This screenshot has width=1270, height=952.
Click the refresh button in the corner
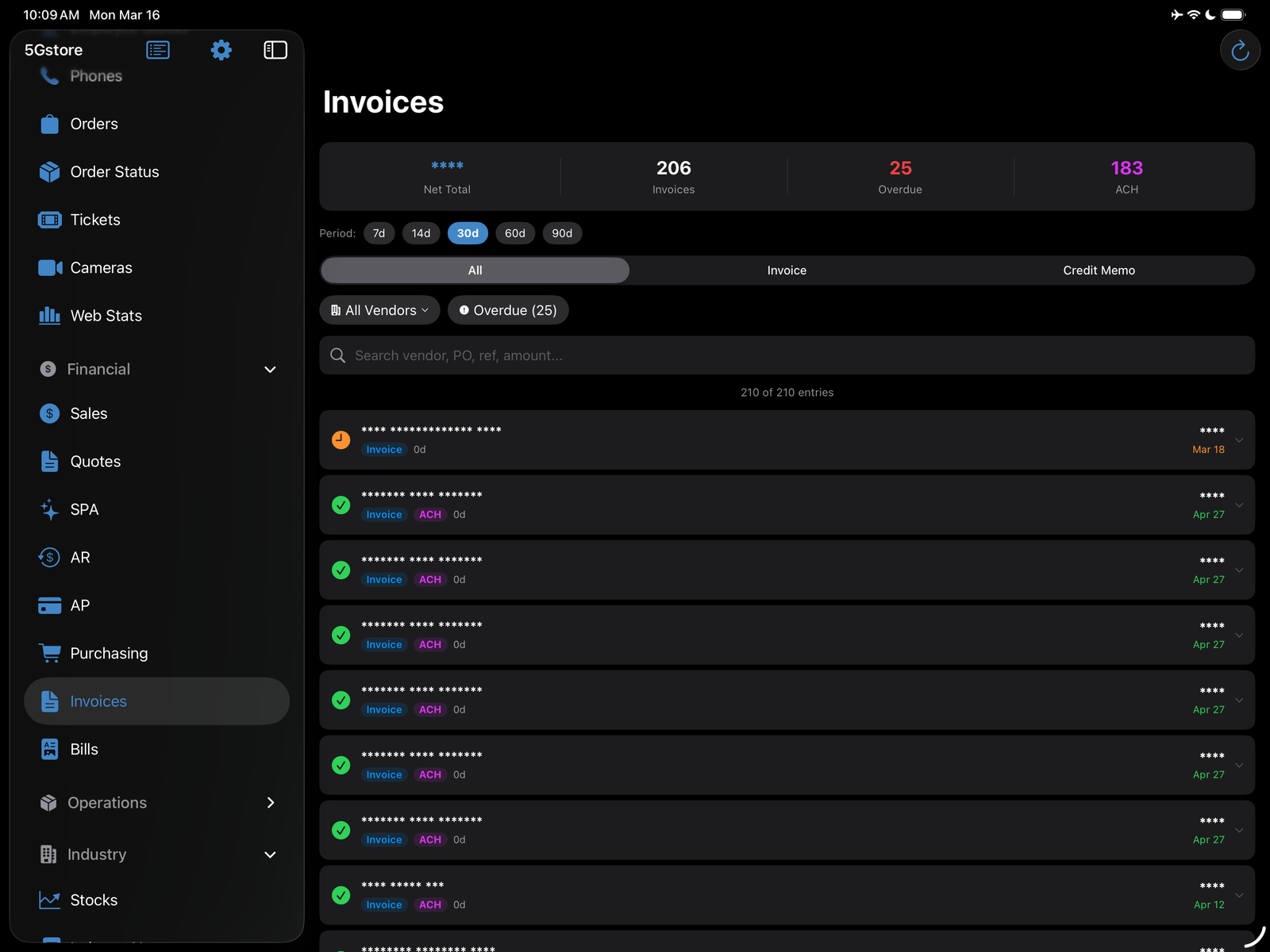click(1240, 49)
